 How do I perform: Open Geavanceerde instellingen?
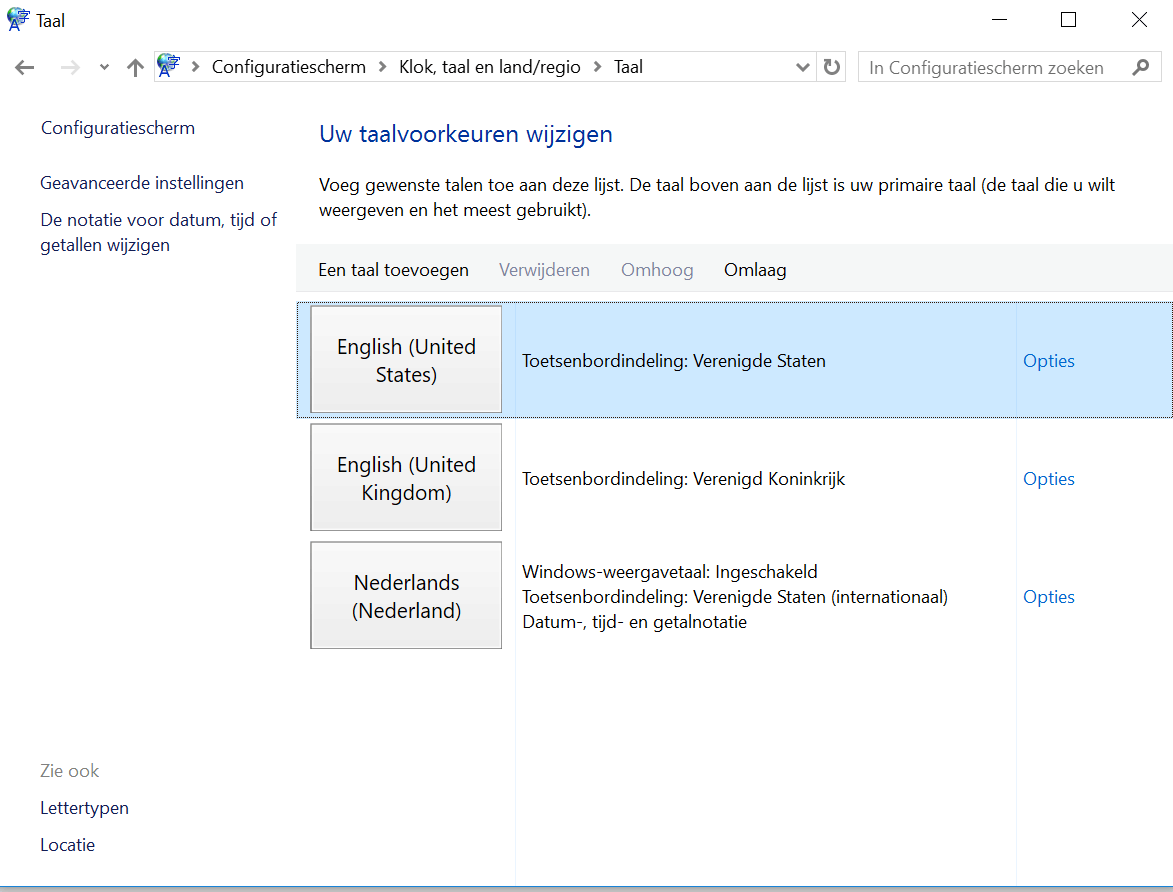[142, 183]
